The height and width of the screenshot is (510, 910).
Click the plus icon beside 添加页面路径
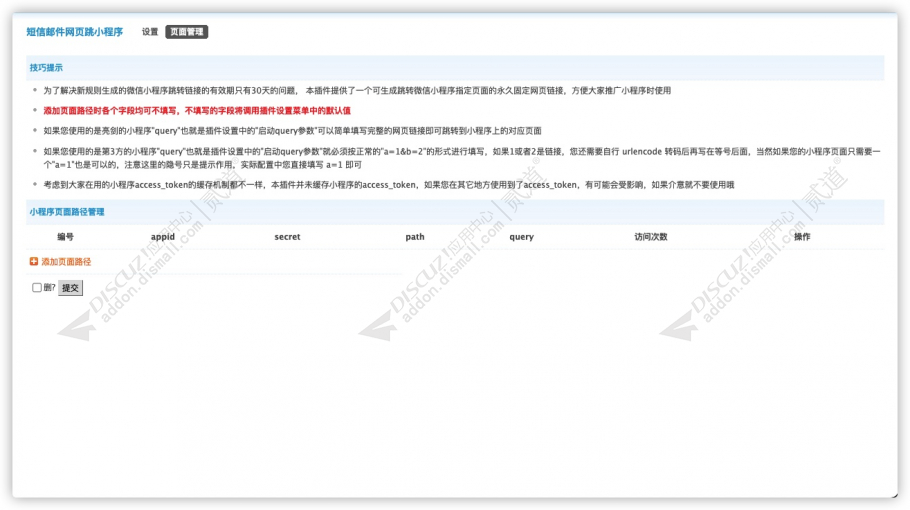34,262
